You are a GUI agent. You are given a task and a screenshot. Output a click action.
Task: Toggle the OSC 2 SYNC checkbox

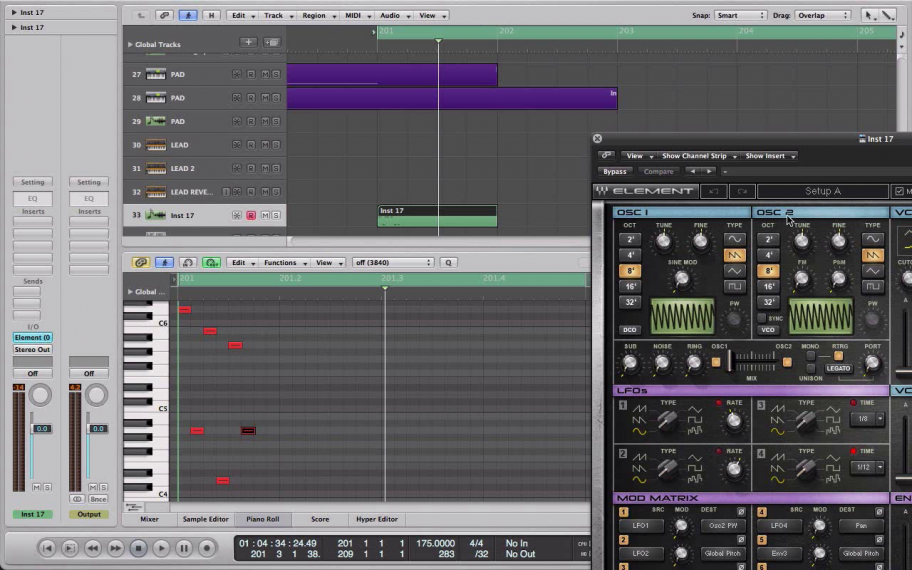(x=762, y=318)
